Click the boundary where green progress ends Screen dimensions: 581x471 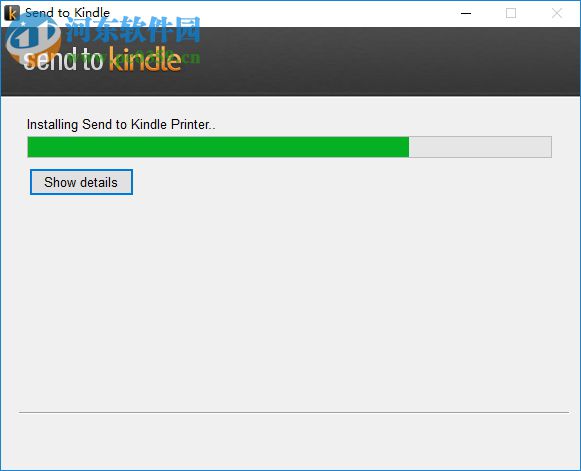(x=409, y=147)
